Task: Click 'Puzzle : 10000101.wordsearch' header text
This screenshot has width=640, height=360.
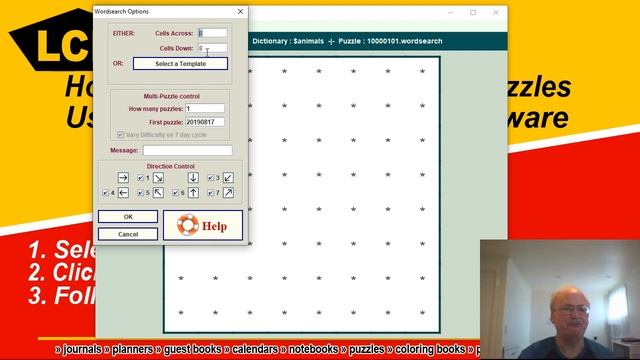Action: coord(390,41)
